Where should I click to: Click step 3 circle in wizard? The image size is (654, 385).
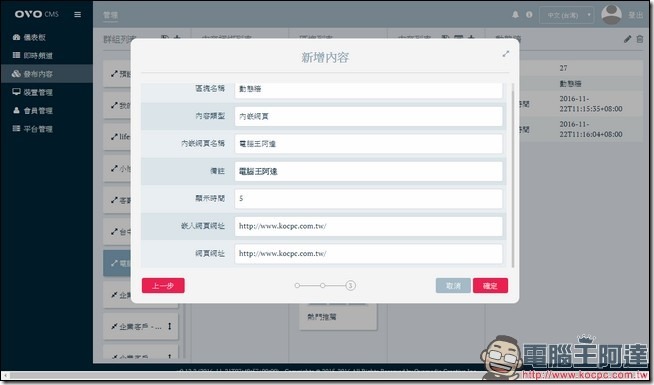pos(350,286)
